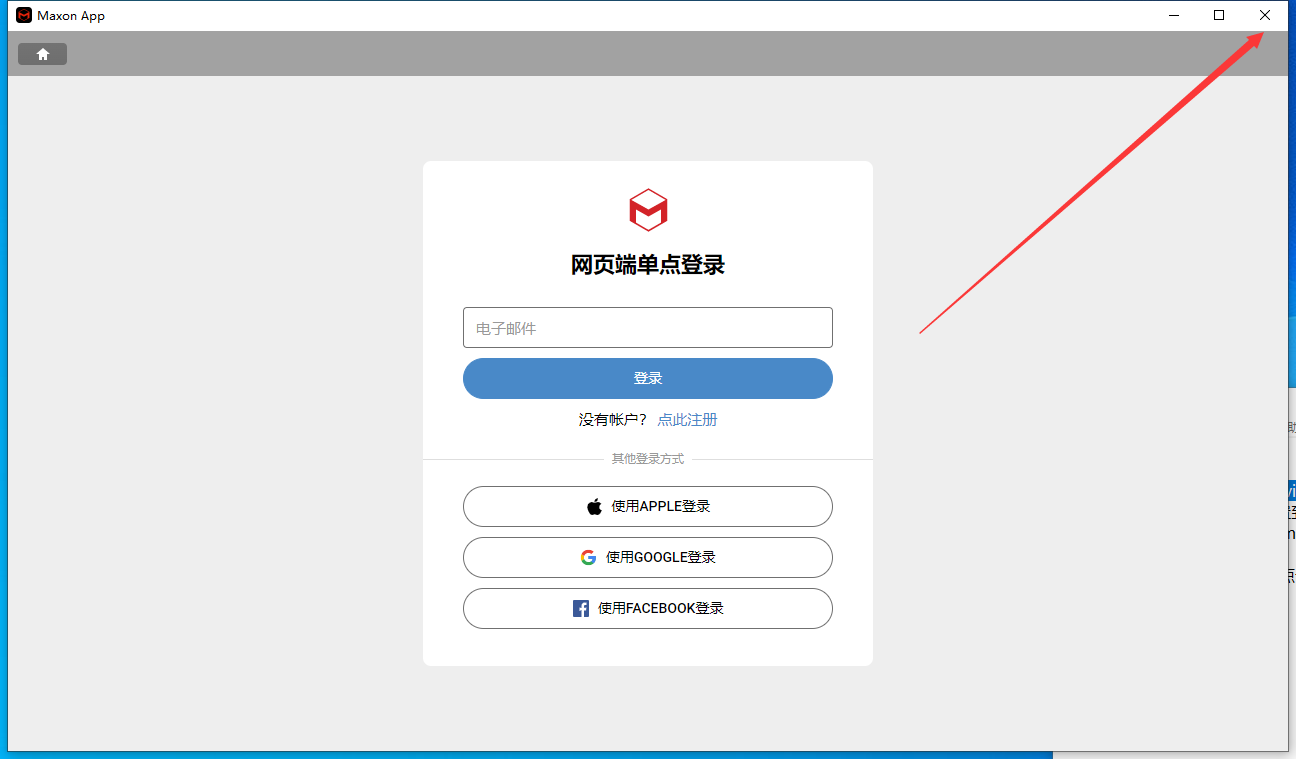The image size is (1296, 759).
Task: Click the Maxon App icon in title bar
Action: coord(24,15)
